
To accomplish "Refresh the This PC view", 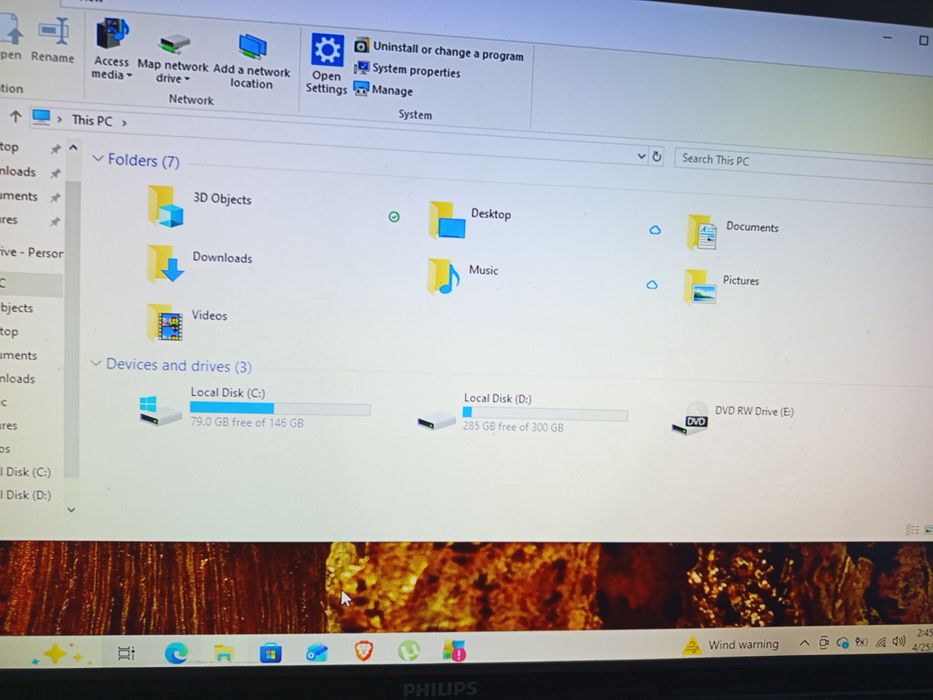I will pyautogui.click(x=657, y=157).
